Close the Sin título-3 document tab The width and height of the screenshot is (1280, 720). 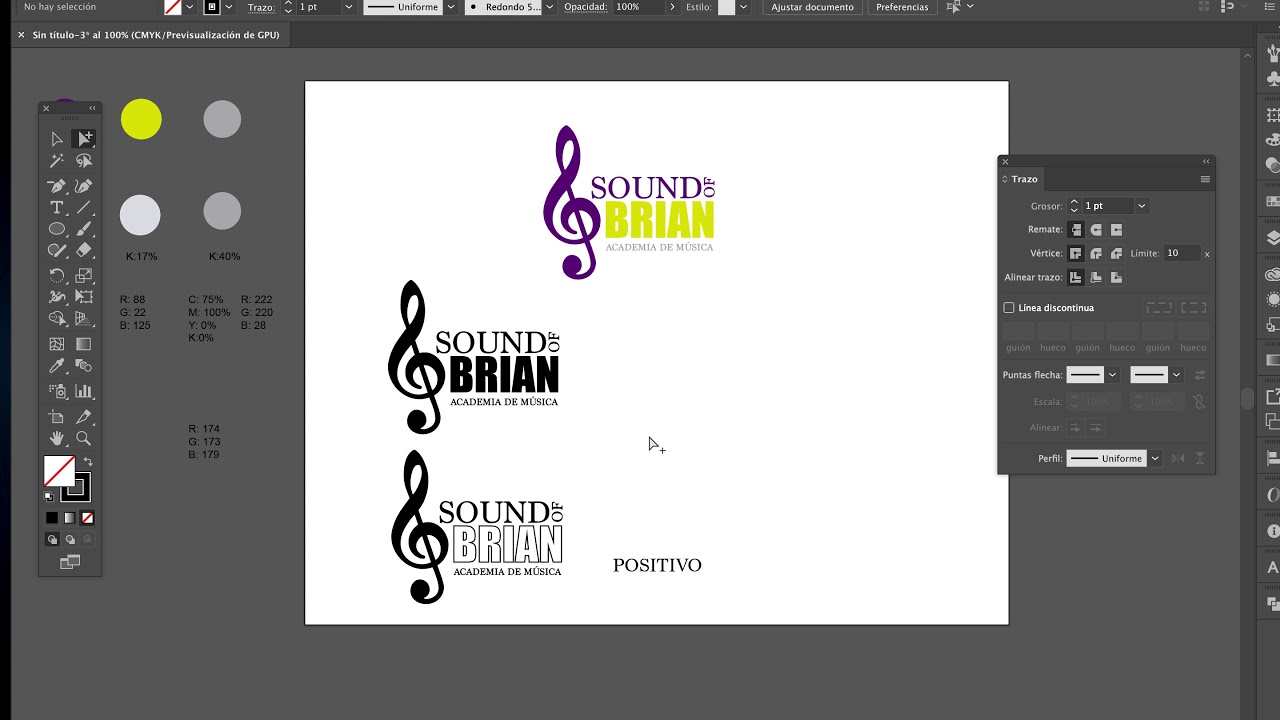tap(21, 35)
